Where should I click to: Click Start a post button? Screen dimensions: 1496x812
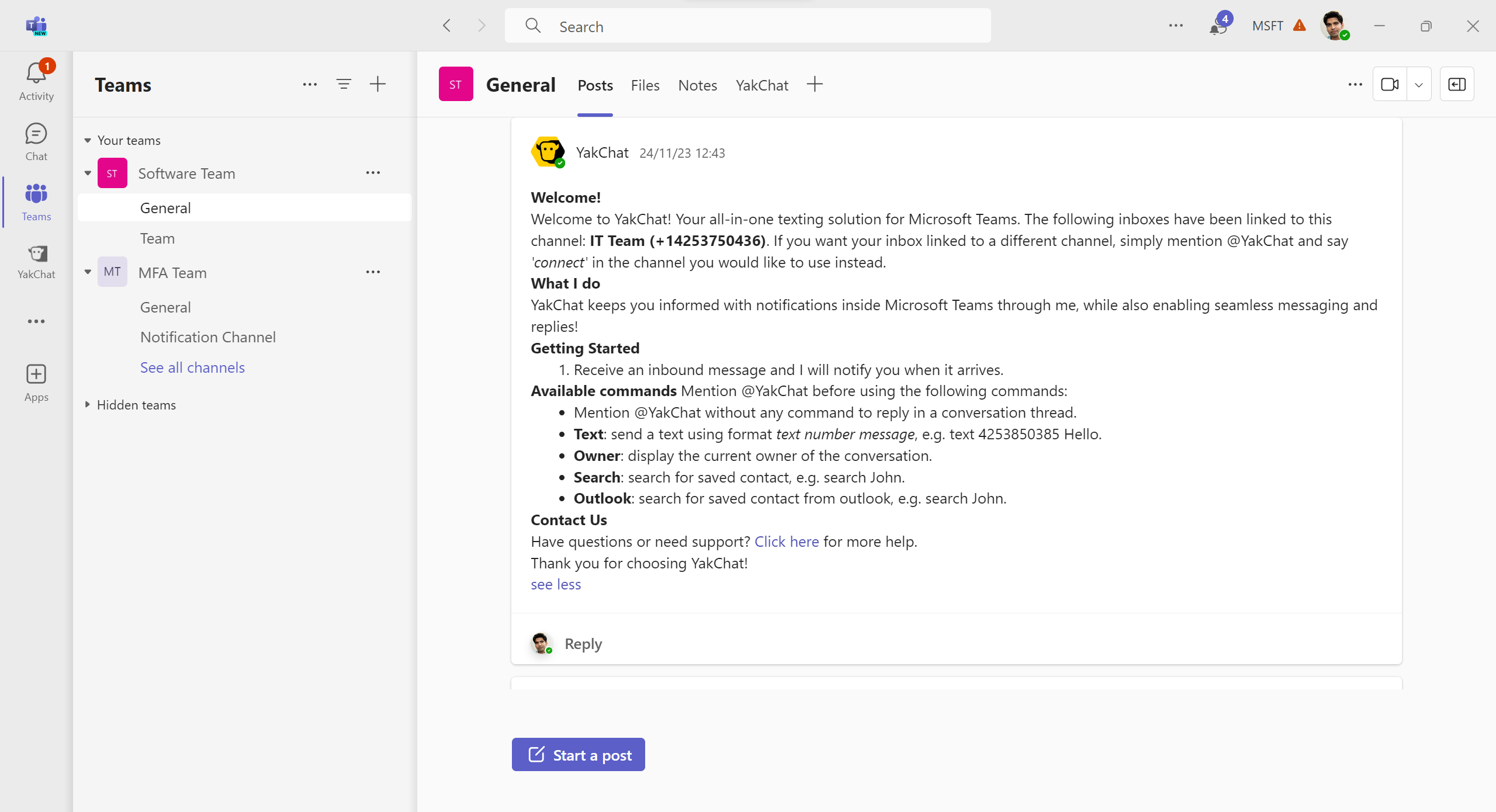point(579,755)
